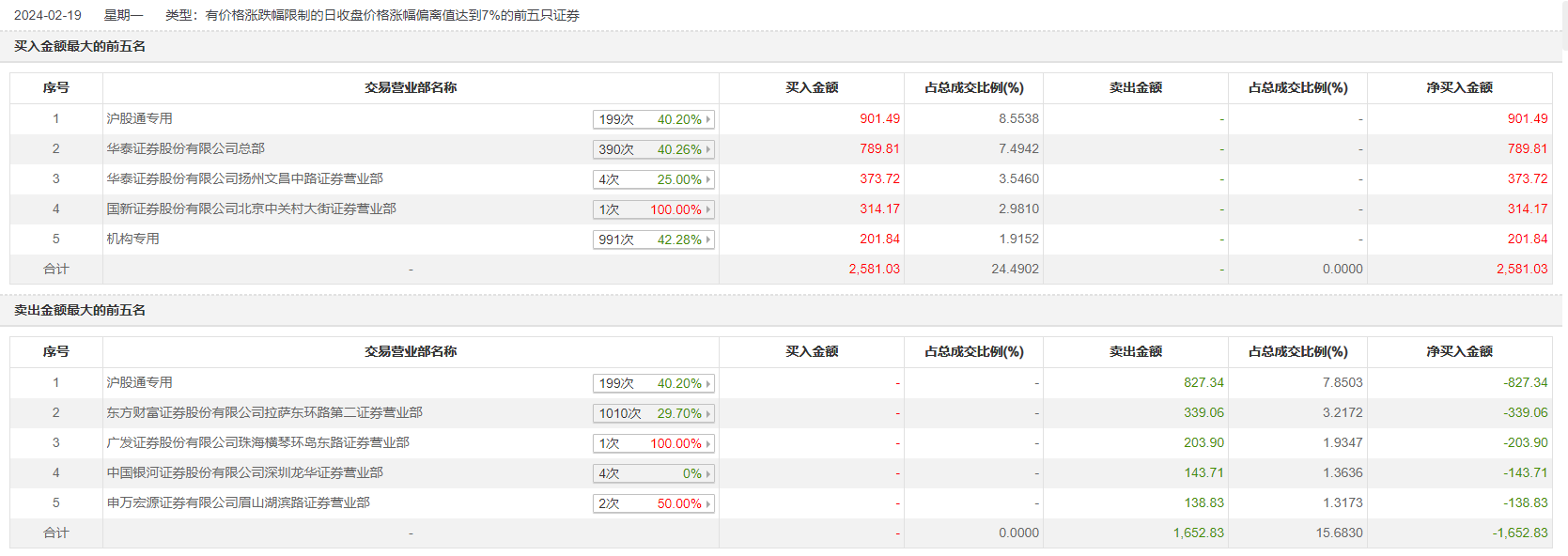Click 国新证券北京中关村大街证券营业部 link
Viewport: 1568px width, 556px height.
click(251, 208)
